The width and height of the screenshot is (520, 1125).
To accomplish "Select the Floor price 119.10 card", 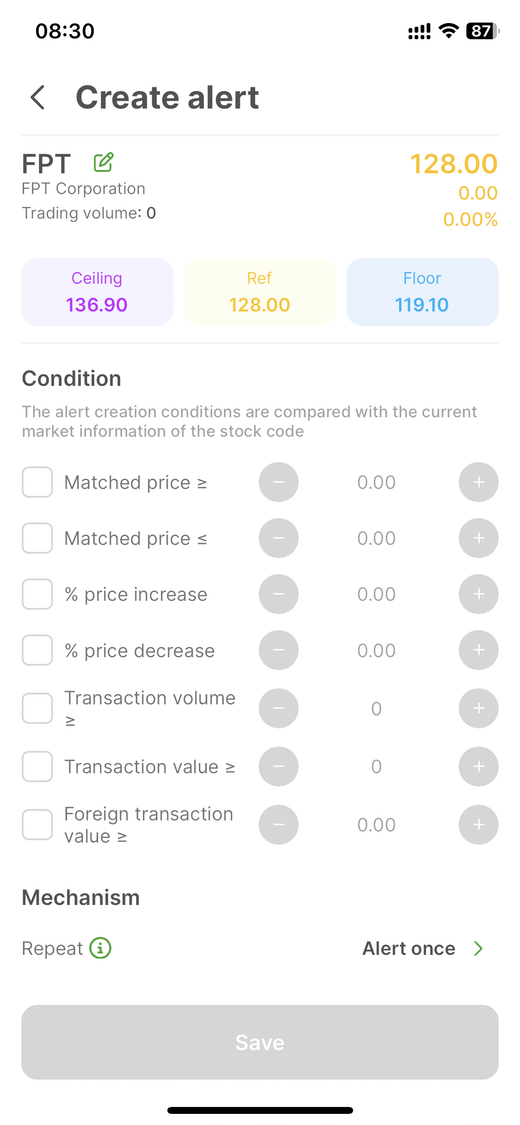I will [x=422, y=292].
